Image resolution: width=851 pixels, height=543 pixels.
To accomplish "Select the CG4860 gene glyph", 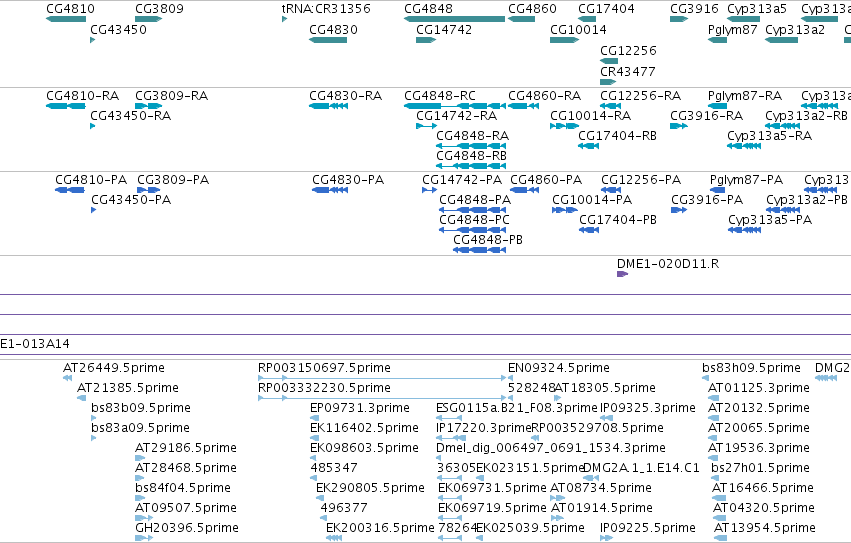I will coord(522,19).
